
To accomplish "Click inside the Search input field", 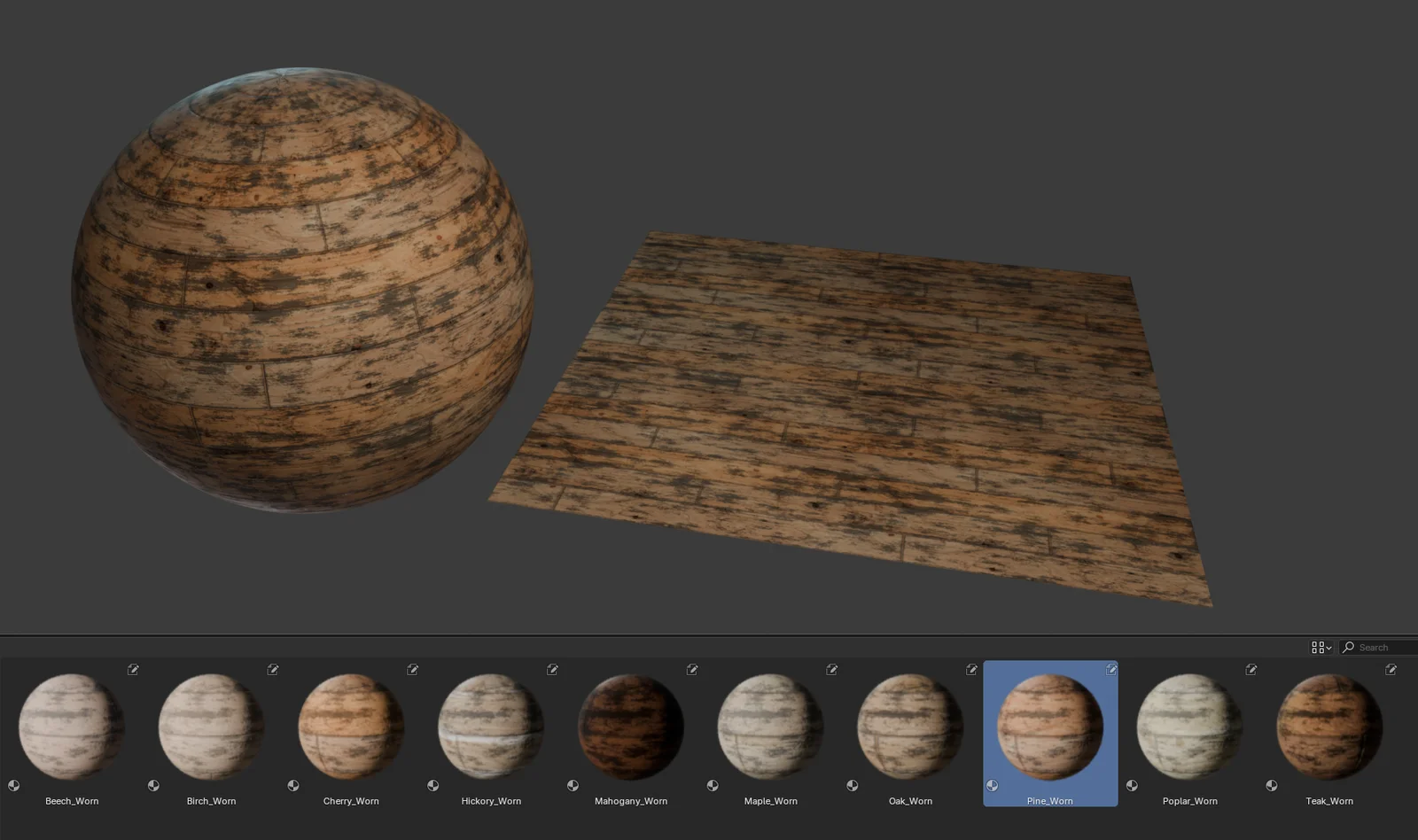I will point(1381,647).
